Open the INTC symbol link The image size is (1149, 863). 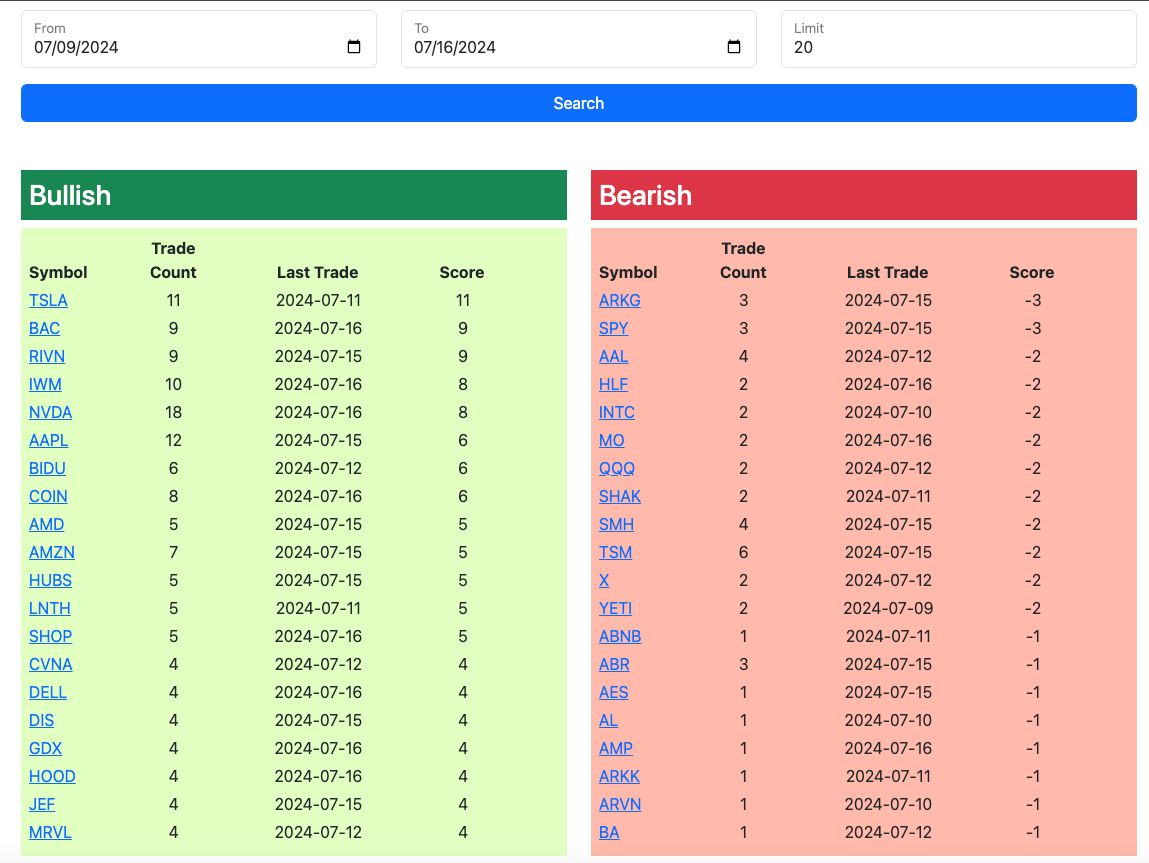(617, 412)
